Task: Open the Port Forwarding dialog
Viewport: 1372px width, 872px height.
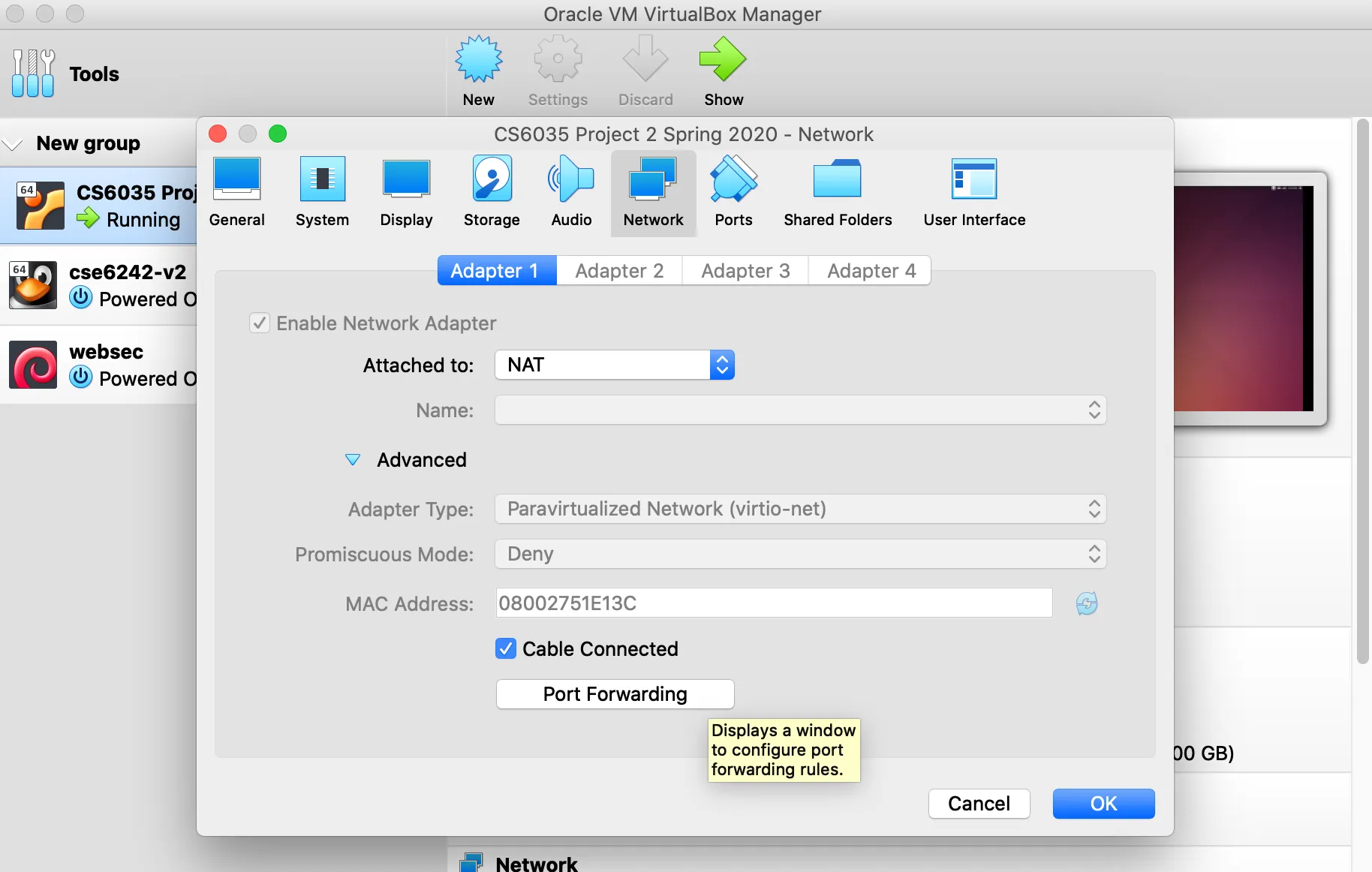Action: pos(614,694)
